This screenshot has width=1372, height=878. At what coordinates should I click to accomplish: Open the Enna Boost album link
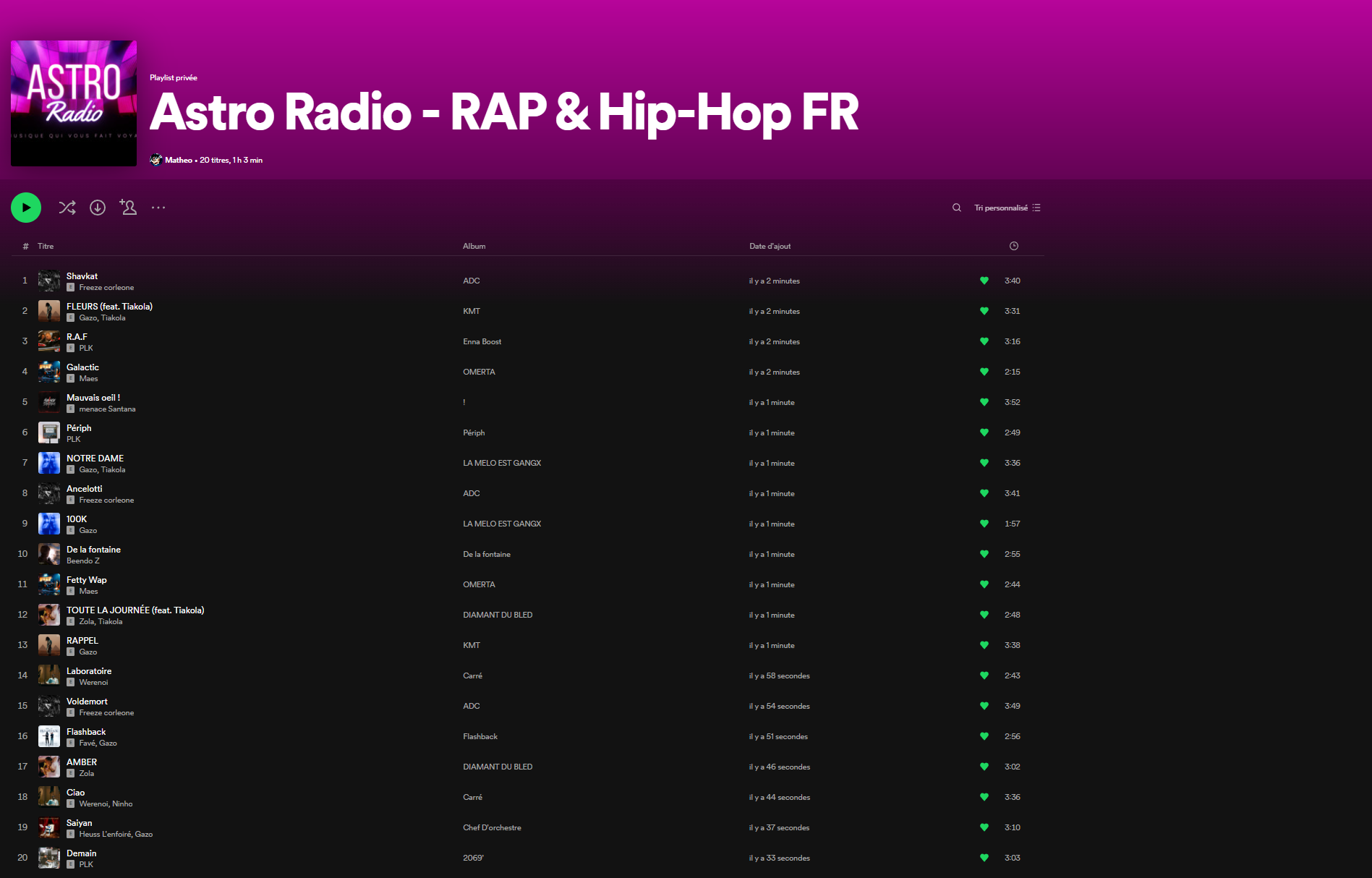tap(482, 341)
